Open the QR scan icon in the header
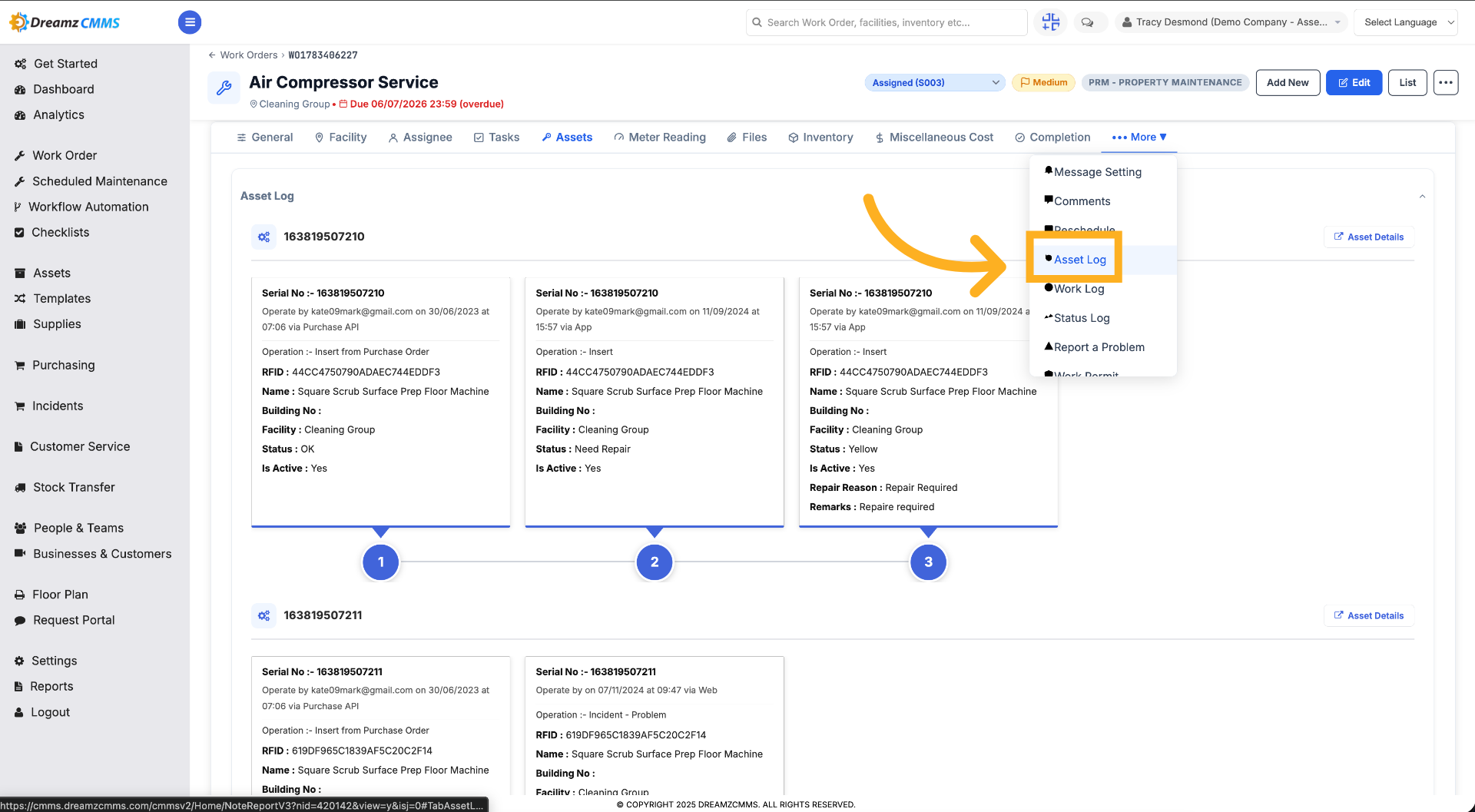 pos(1050,22)
